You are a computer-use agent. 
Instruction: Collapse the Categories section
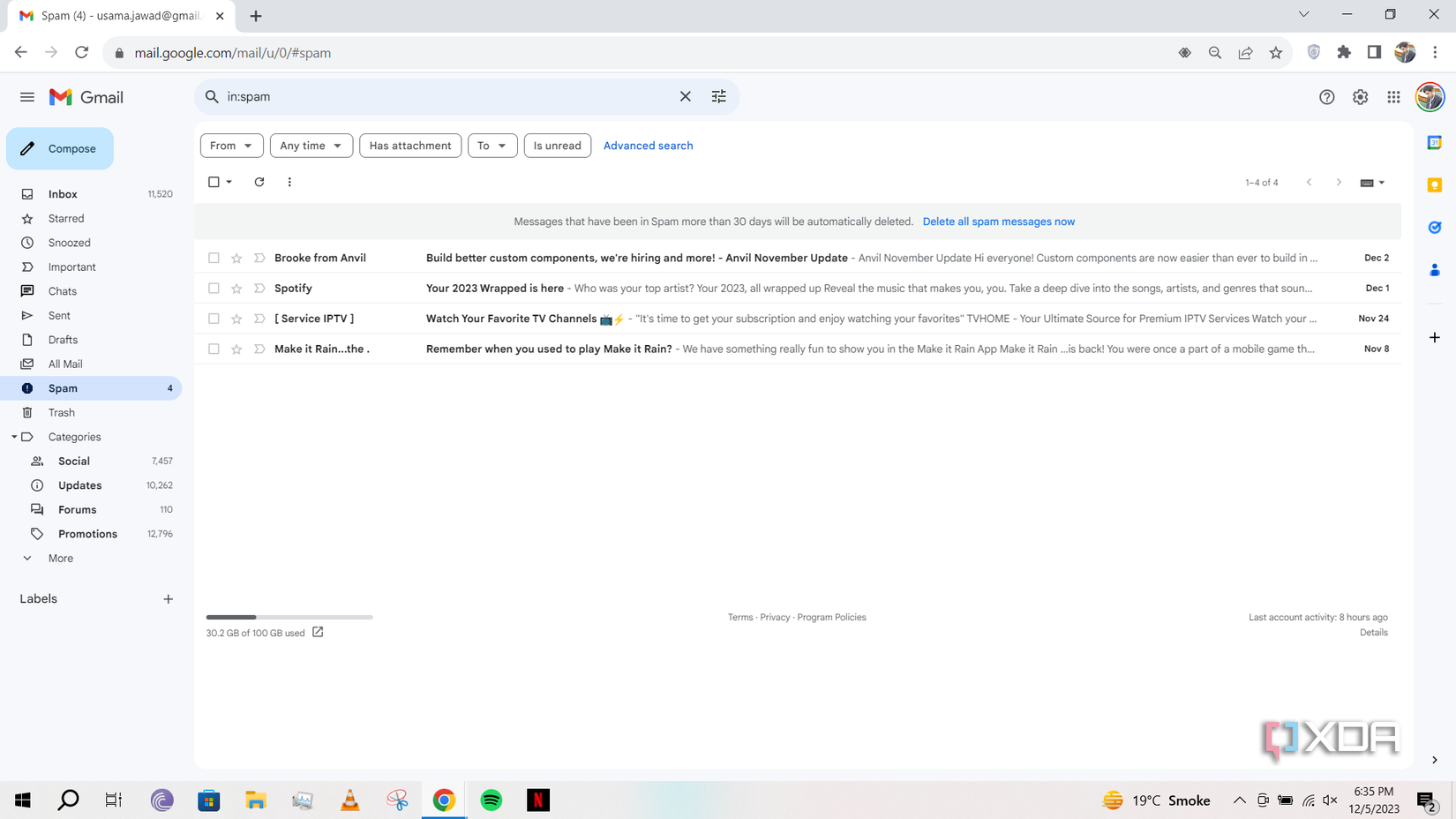[14, 437]
